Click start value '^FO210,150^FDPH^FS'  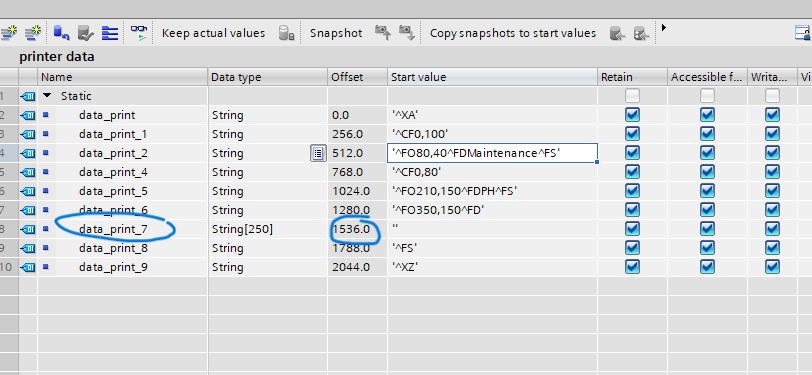click(454, 191)
